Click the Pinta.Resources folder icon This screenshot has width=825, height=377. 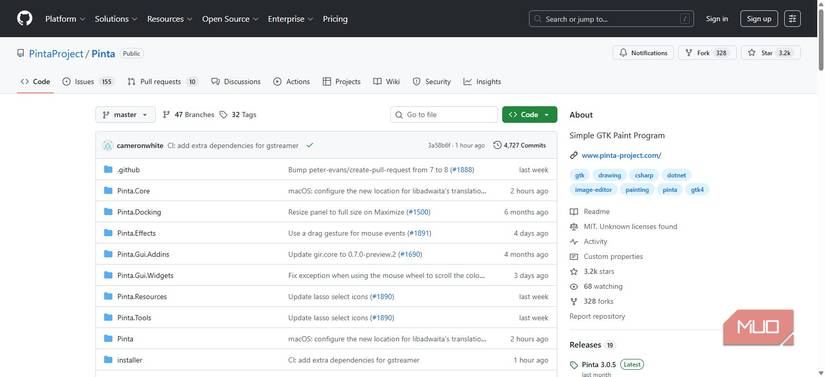pos(108,296)
